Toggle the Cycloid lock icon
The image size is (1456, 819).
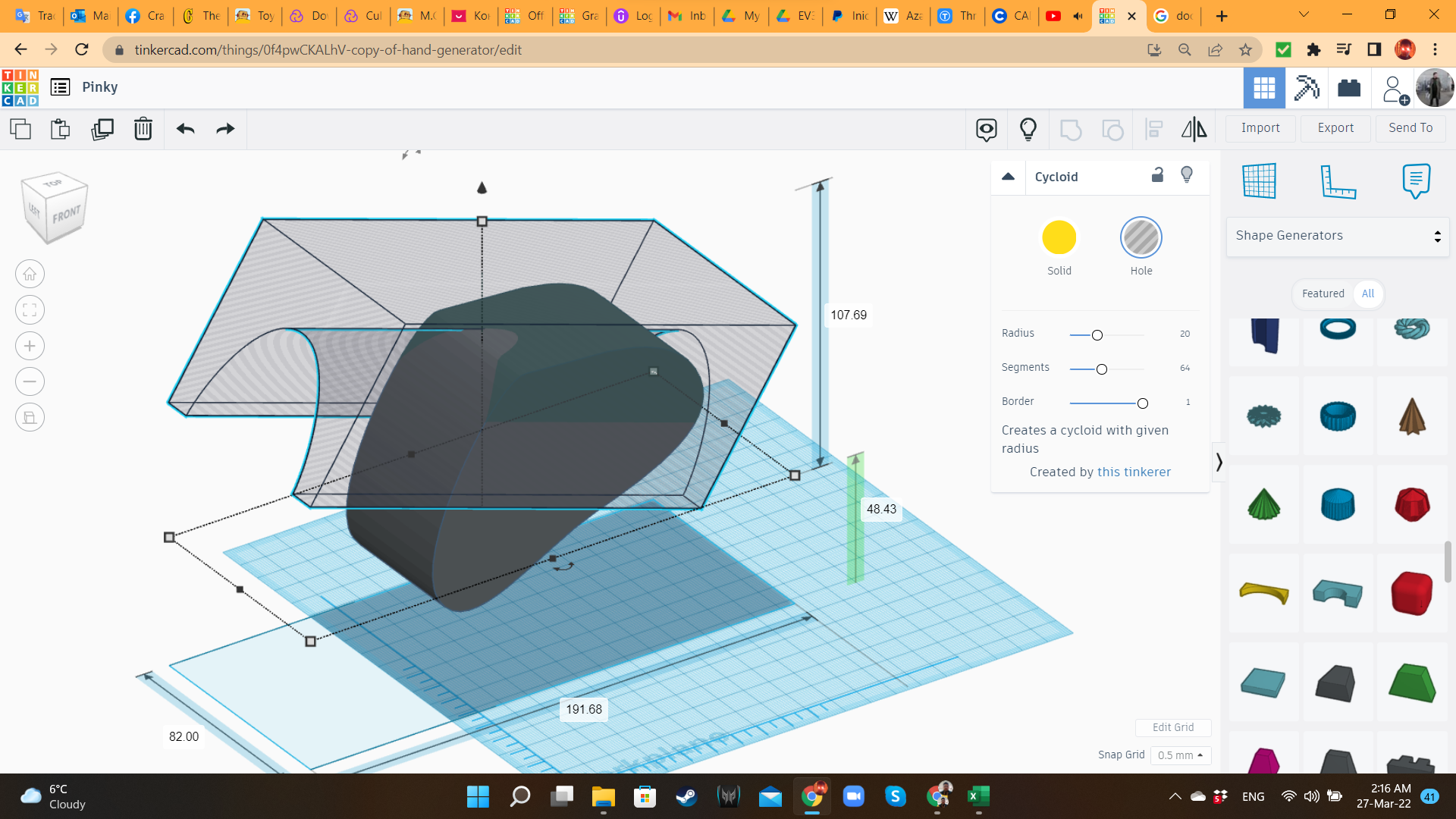[x=1157, y=175]
